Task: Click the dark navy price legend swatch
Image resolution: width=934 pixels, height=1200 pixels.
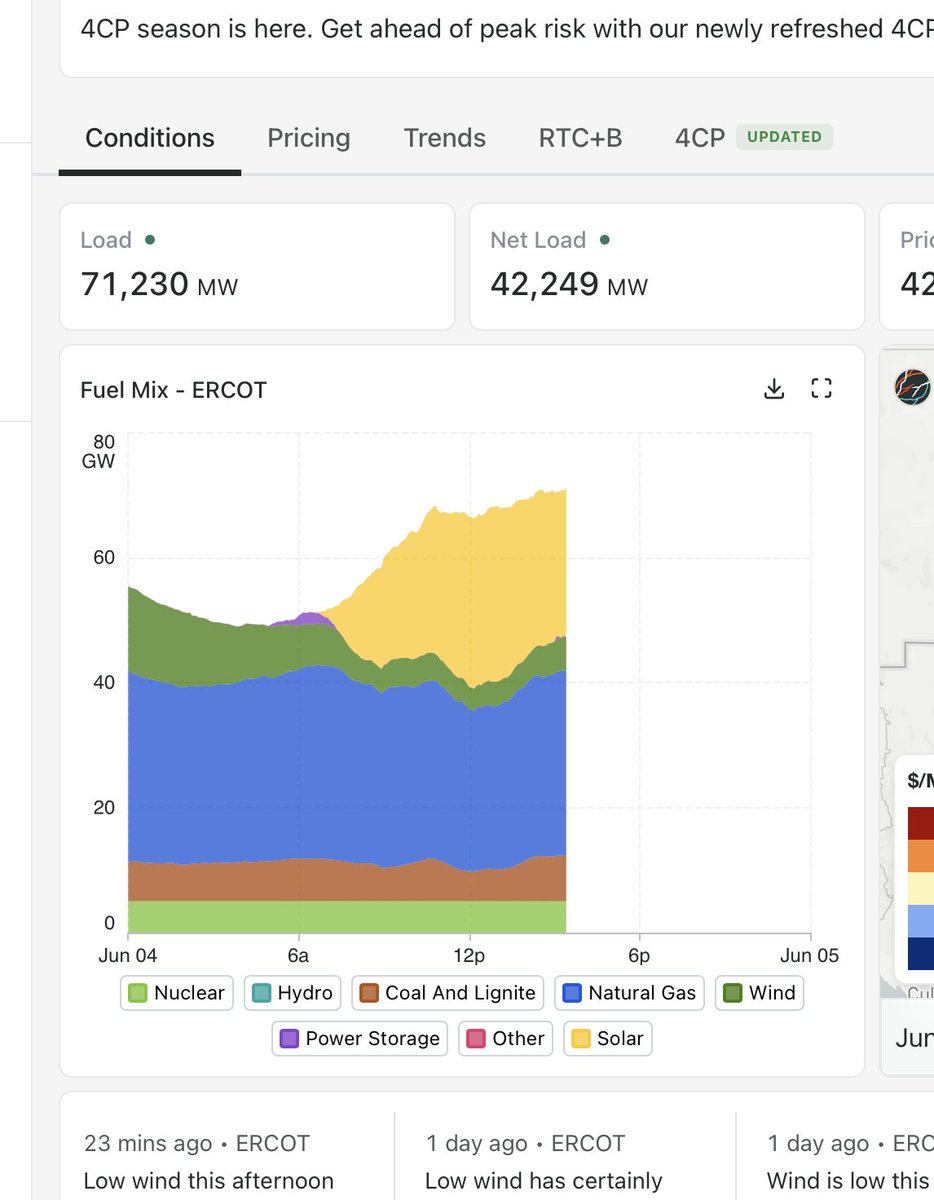Action: 921,953
